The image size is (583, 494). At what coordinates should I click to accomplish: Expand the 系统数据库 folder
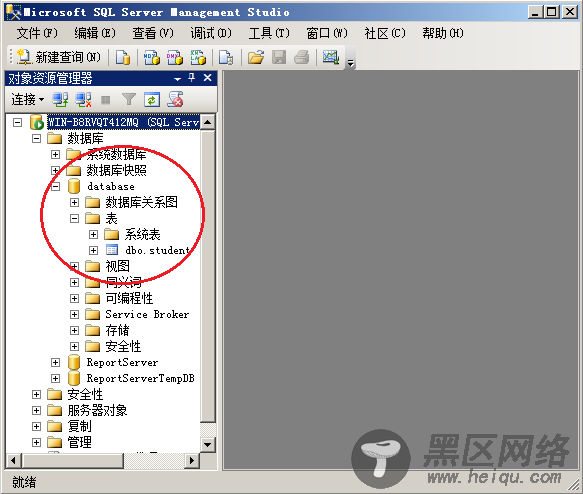55,154
